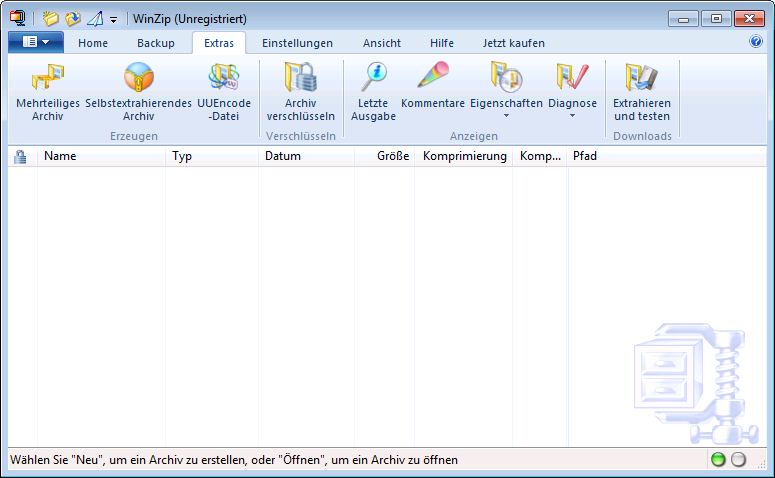Viewport: 775px width, 478px height.
Task: Open the blue application menu button
Action: pyautogui.click(x=36, y=42)
